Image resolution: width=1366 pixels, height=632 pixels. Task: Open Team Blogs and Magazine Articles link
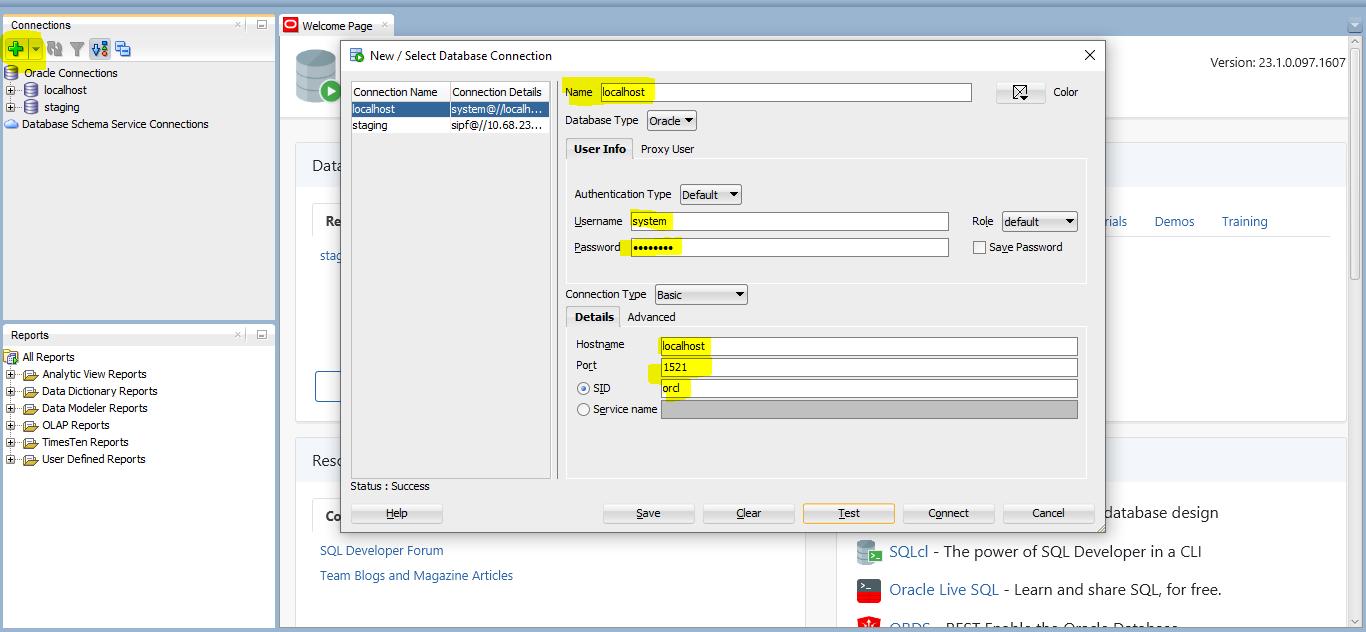(416, 575)
